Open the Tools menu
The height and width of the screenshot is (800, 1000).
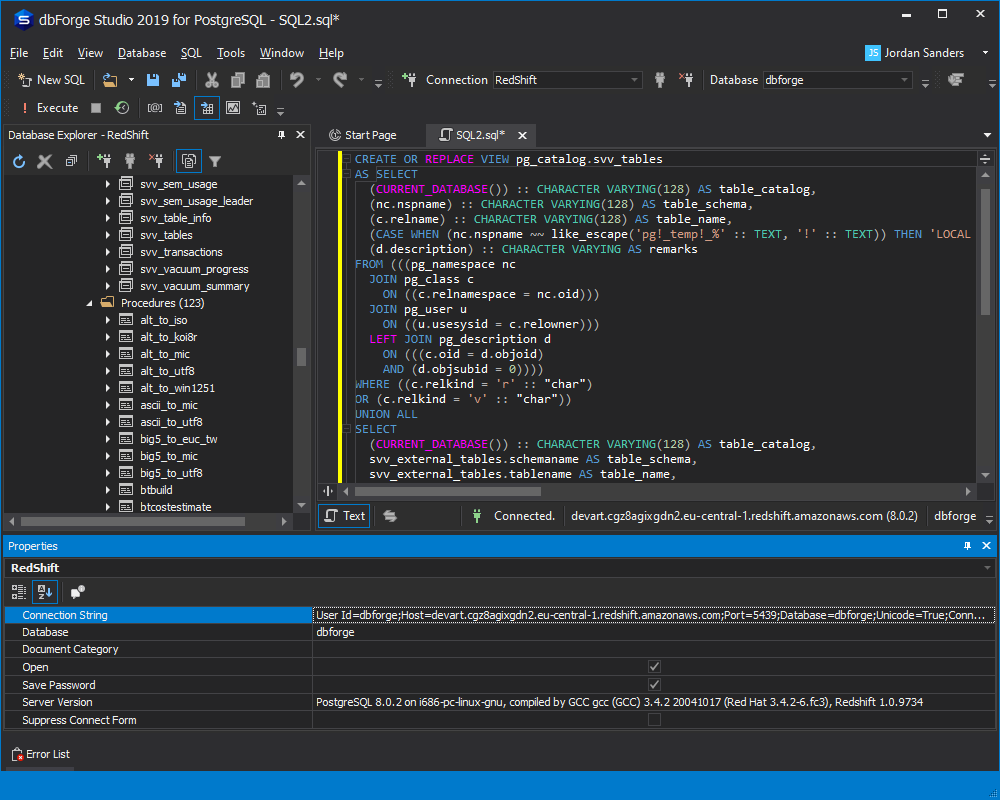click(231, 53)
